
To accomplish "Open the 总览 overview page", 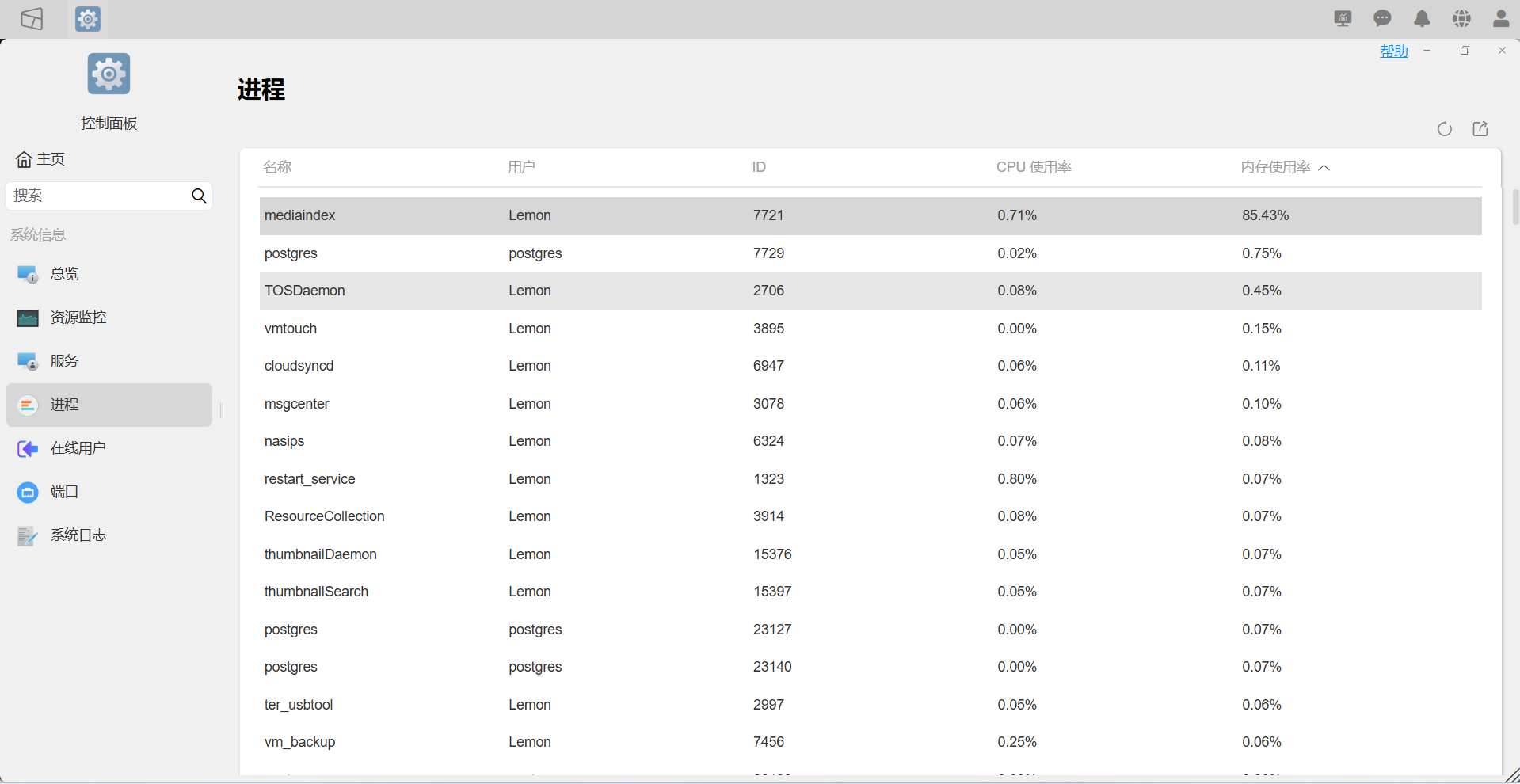I will pyautogui.click(x=109, y=274).
